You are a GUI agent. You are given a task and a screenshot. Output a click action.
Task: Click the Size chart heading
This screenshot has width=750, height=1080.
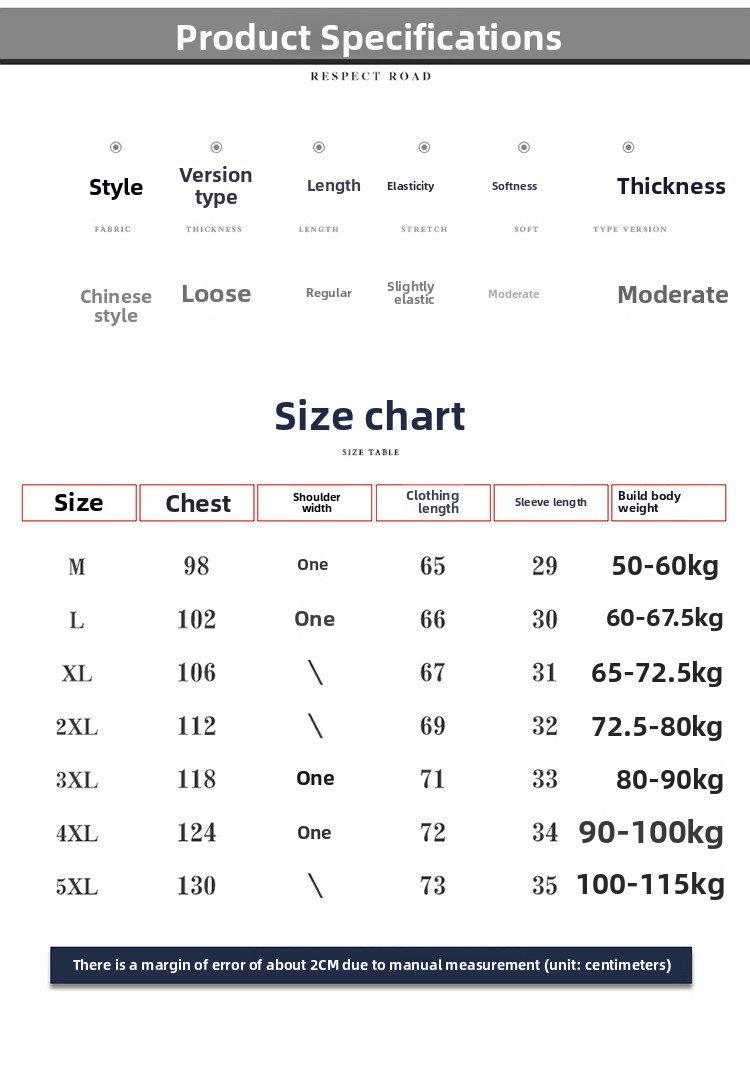click(370, 416)
